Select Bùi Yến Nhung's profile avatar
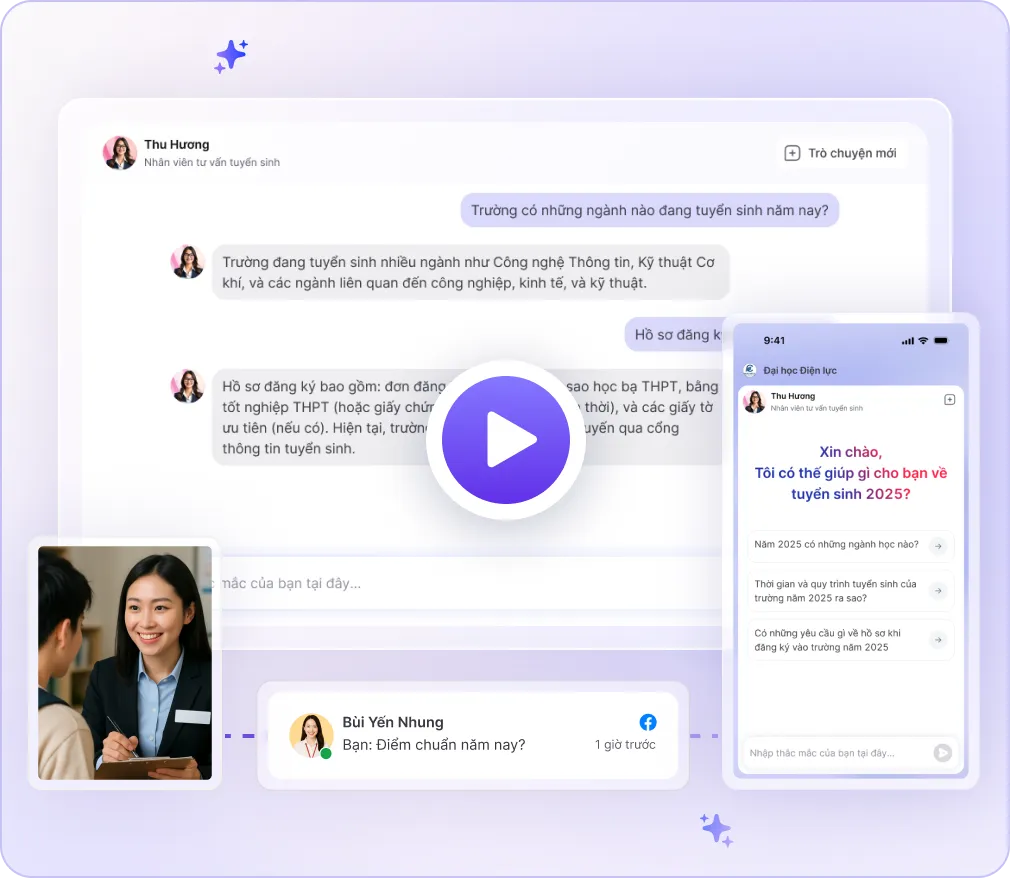 tap(311, 735)
